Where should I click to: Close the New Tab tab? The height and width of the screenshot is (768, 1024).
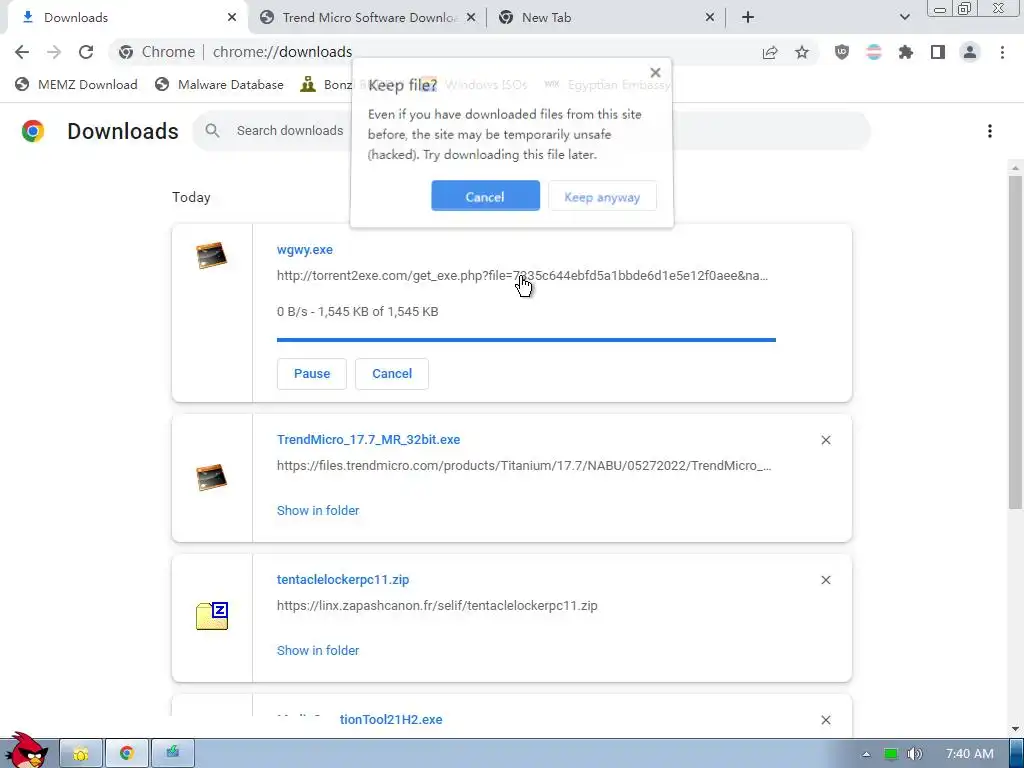coord(710,18)
